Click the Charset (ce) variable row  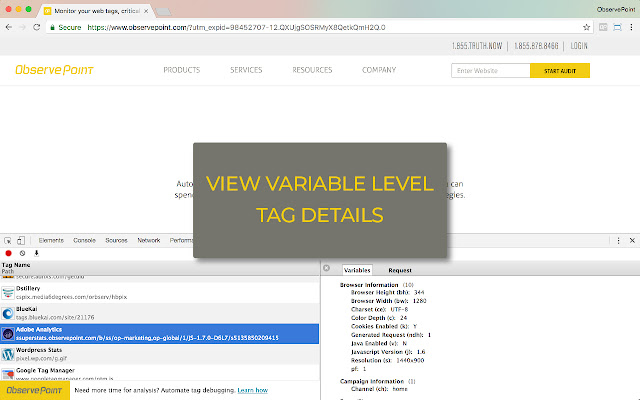pyautogui.click(x=379, y=309)
